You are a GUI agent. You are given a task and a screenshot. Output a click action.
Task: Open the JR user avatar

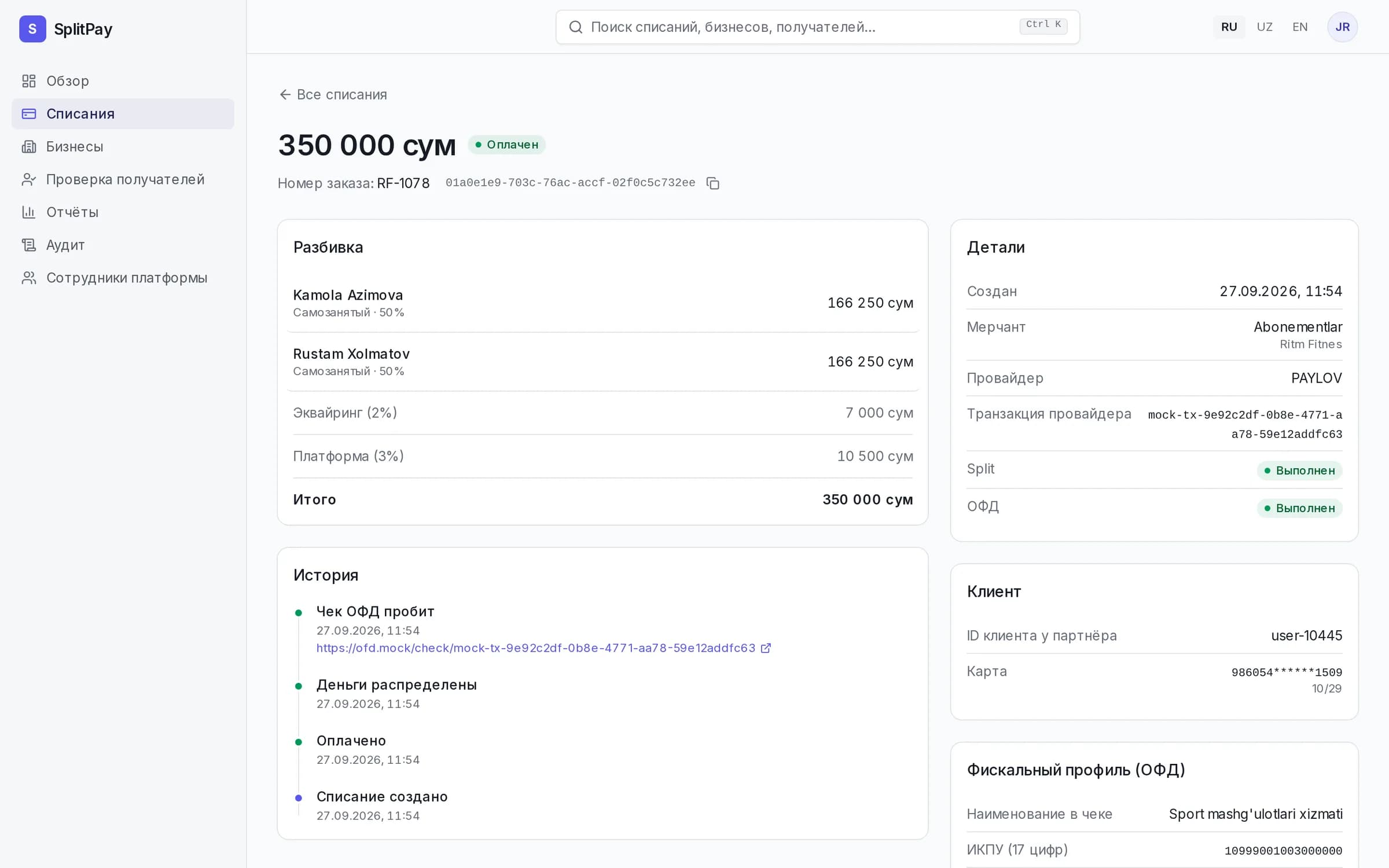tap(1342, 27)
